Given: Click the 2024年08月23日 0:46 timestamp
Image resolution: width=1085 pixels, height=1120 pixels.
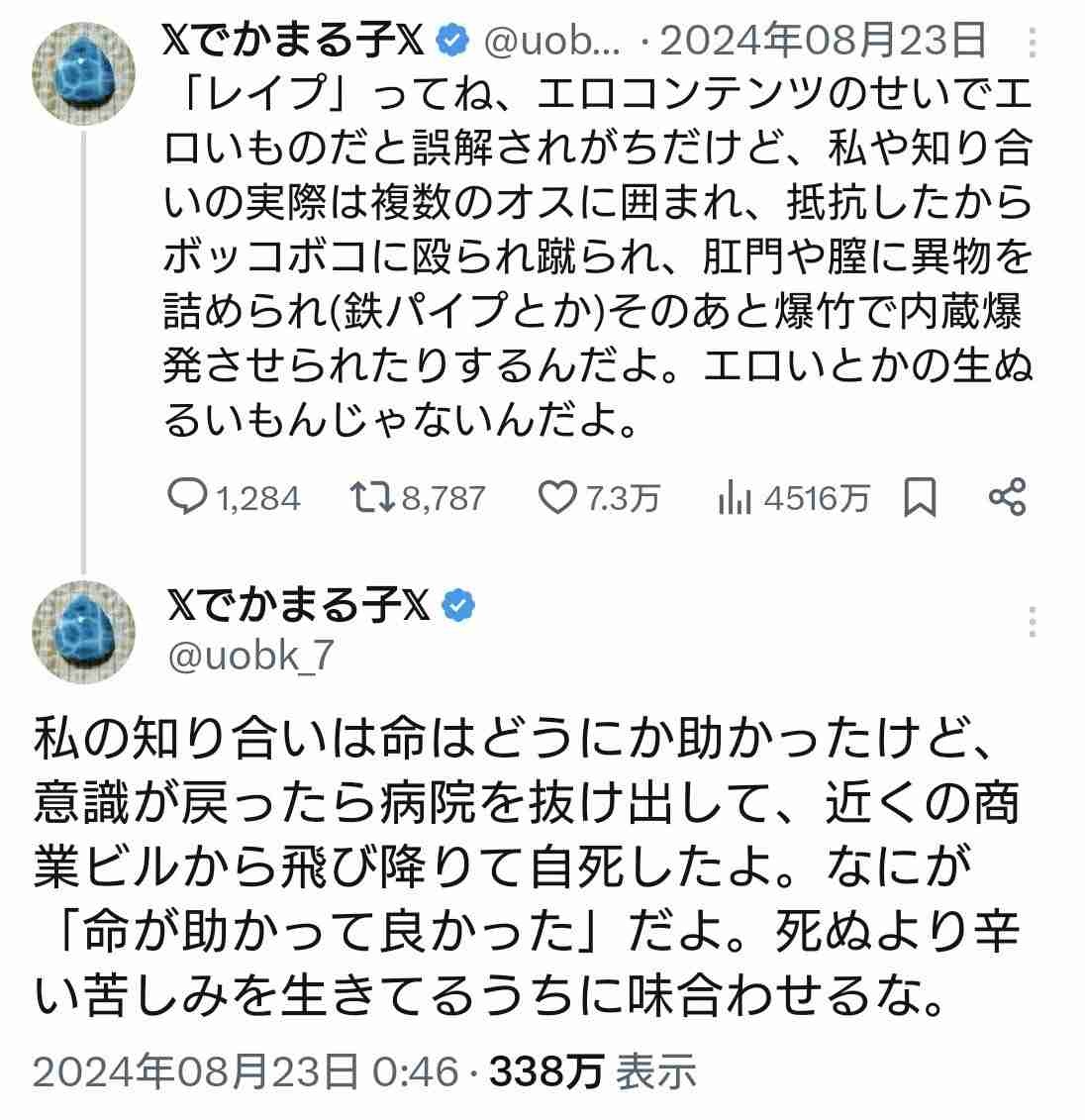Looking at the screenshot, I should (x=246, y=1069).
